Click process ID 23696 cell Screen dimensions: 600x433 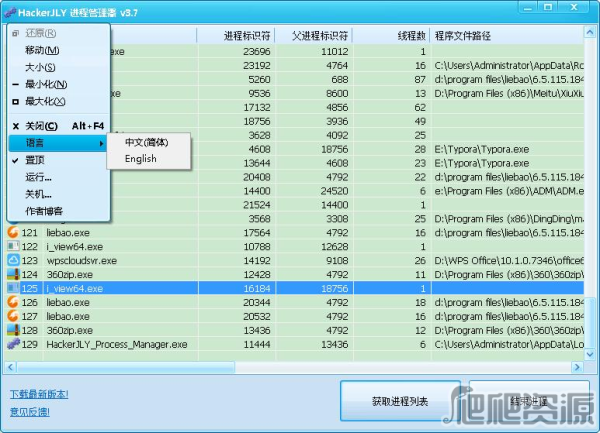pos(257,51)
